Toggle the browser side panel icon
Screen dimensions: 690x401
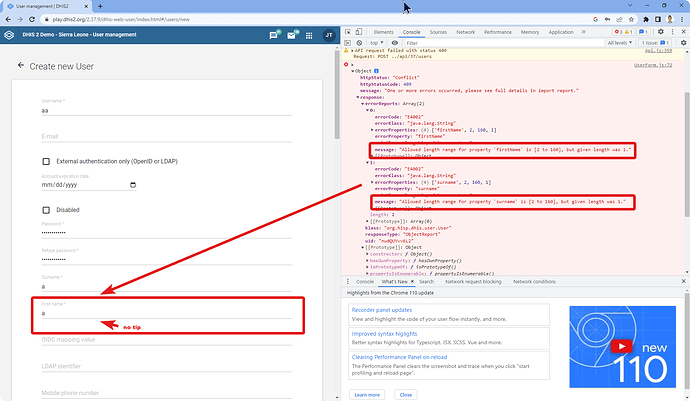pos(657,19)
